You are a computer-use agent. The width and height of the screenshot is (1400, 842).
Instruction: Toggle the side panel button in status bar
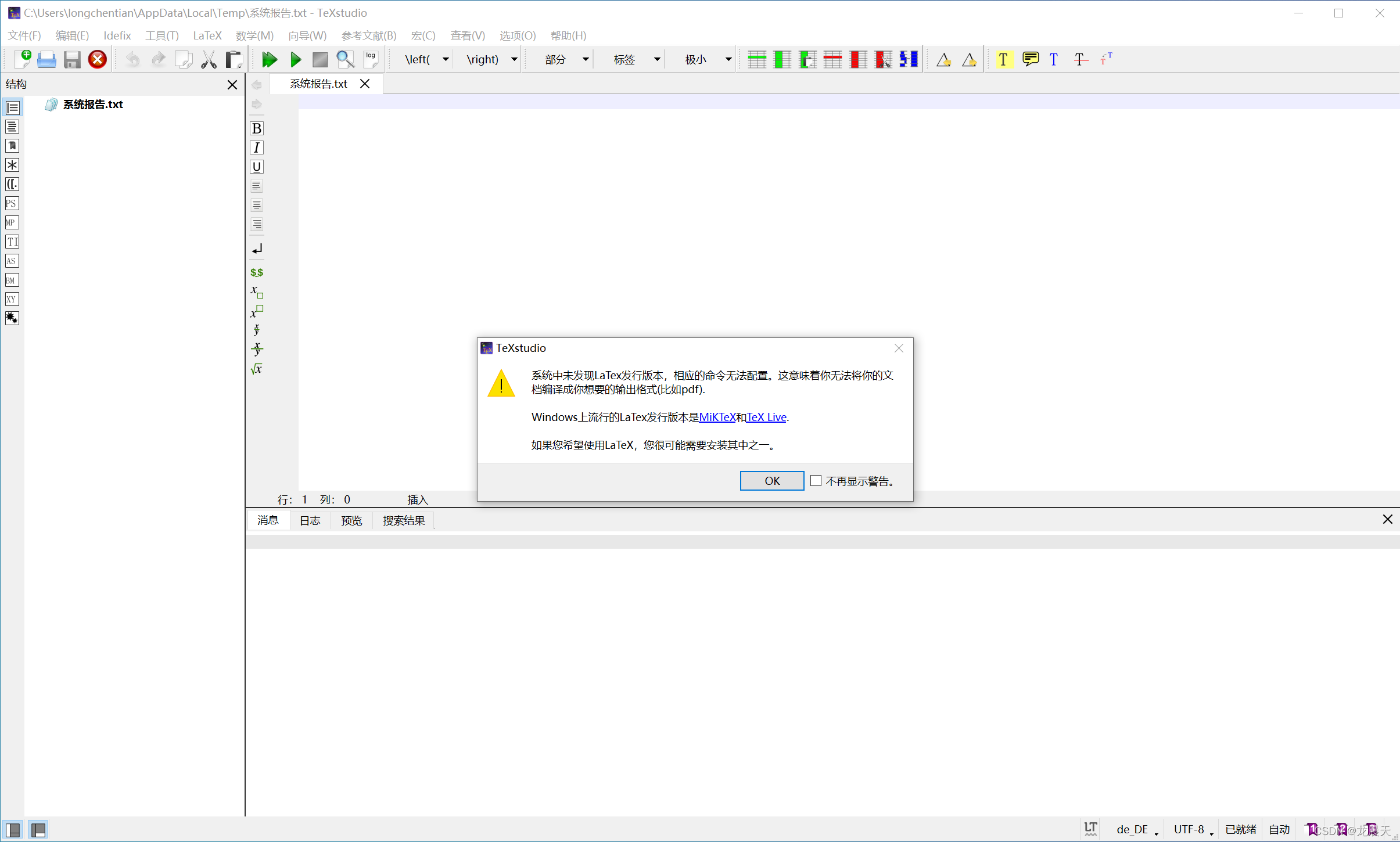coord(13,830)
